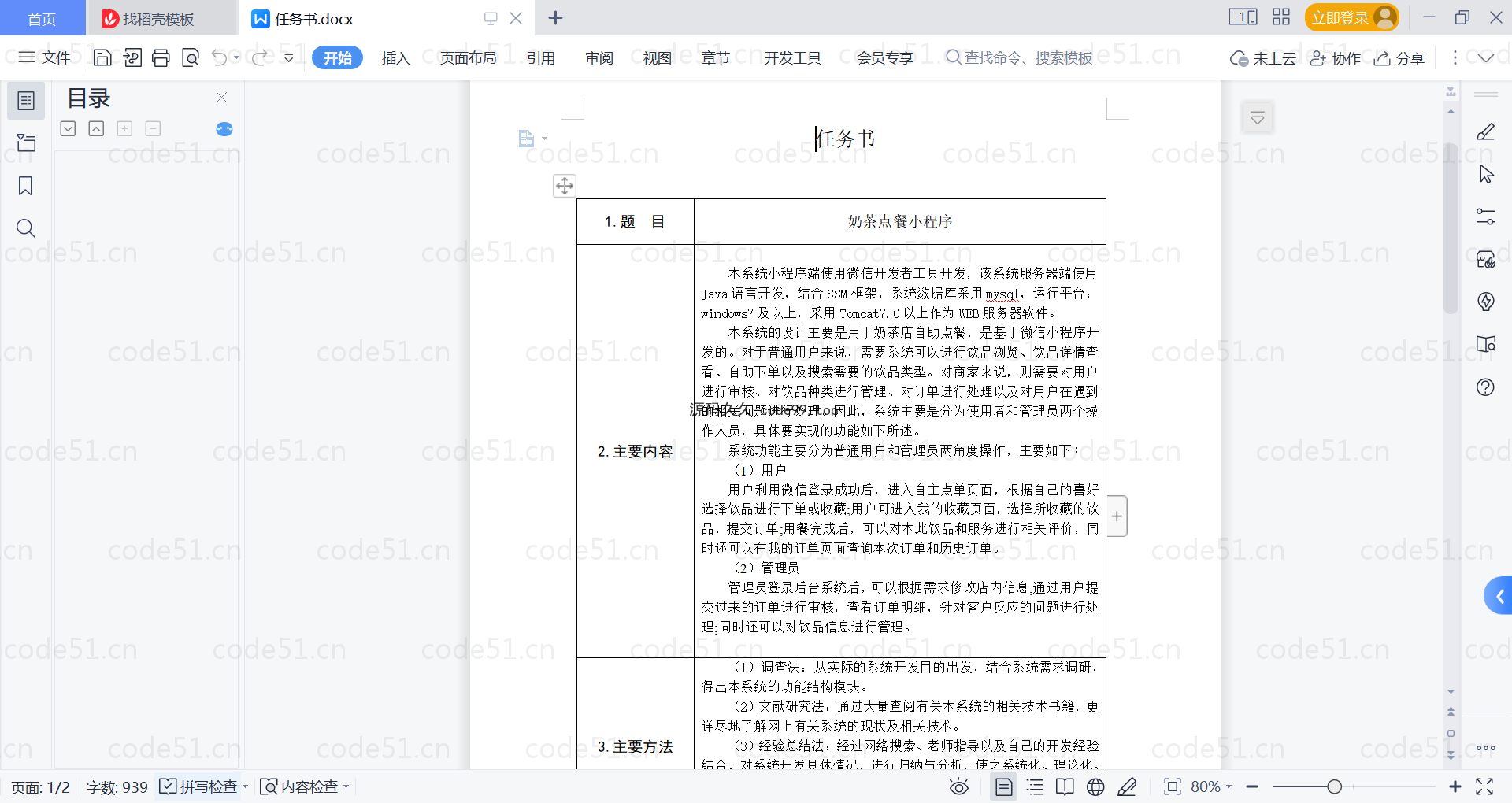The height and width of the screenshot is (803, 1512).
Task: Switch to the 首页 tab
Action: (42, 18)
